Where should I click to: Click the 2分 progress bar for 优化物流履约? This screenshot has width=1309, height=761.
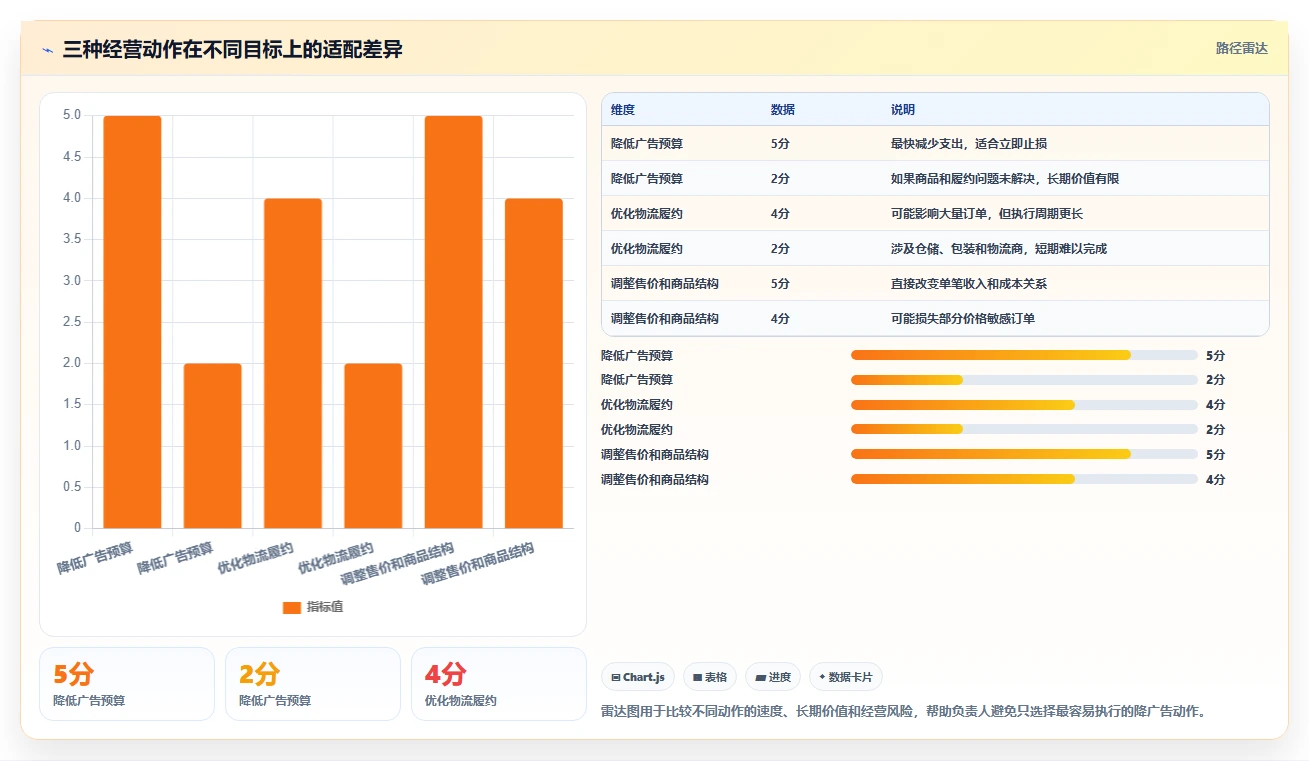point(1024,429)
